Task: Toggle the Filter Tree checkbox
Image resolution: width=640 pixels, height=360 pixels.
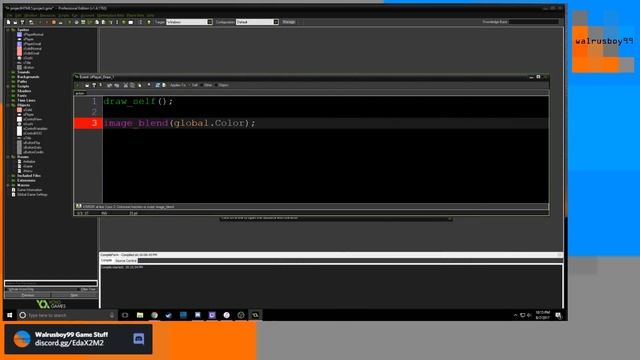Action: 79,289
